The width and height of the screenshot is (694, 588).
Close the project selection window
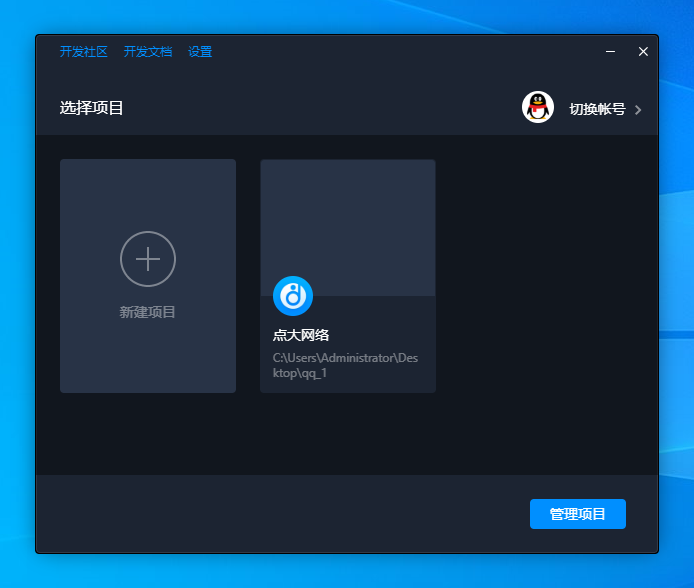coord(643,52)
